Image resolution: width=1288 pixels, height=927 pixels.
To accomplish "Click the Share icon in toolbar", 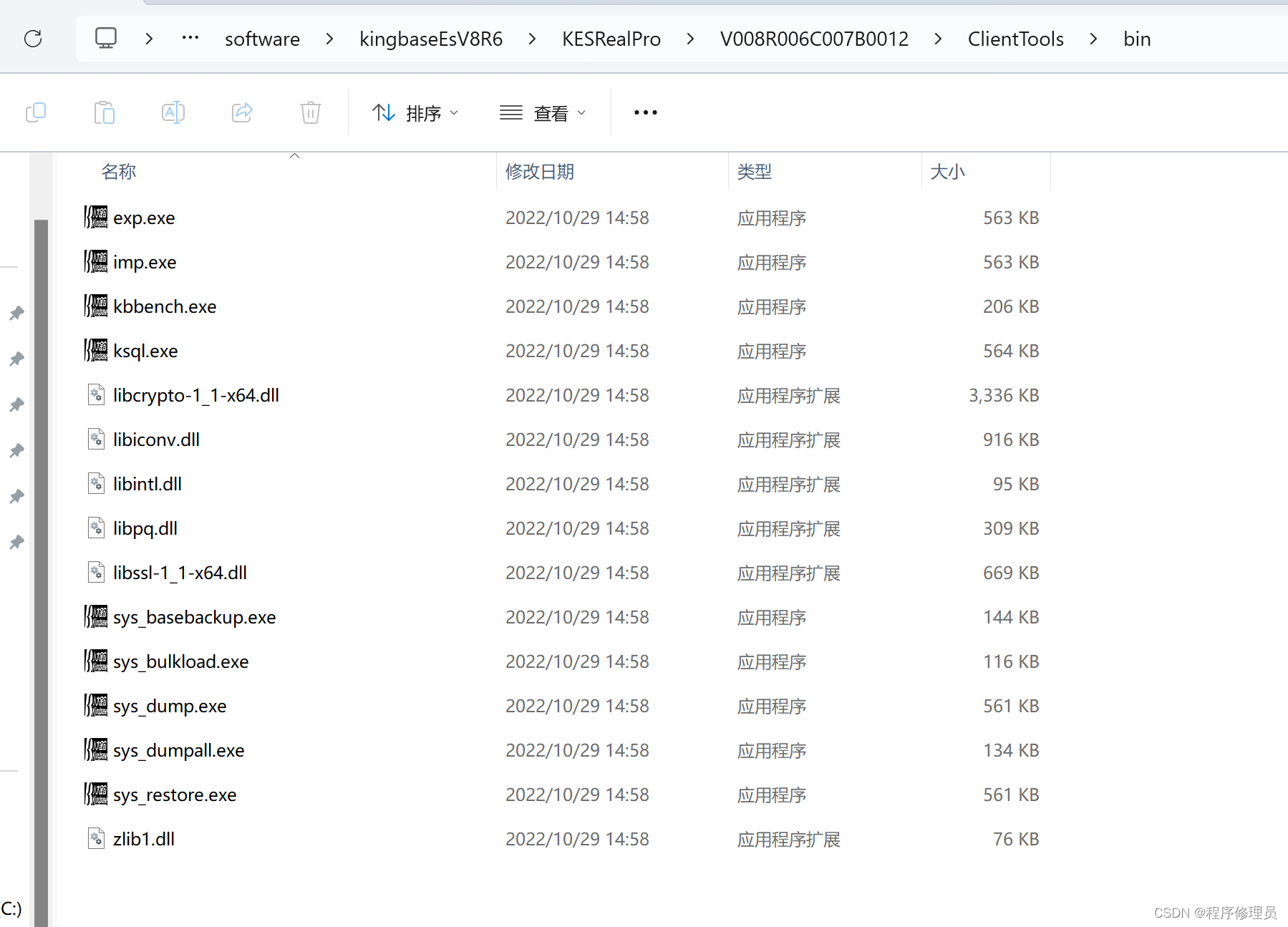I will [241, 112].
